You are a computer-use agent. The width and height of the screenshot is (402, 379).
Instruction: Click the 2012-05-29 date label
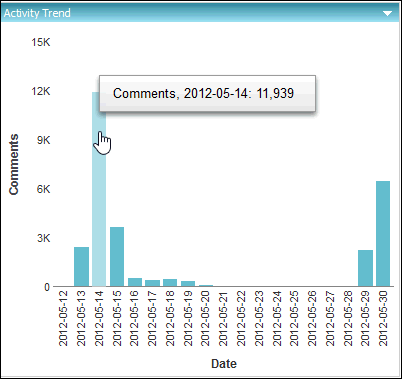point(365,318)
